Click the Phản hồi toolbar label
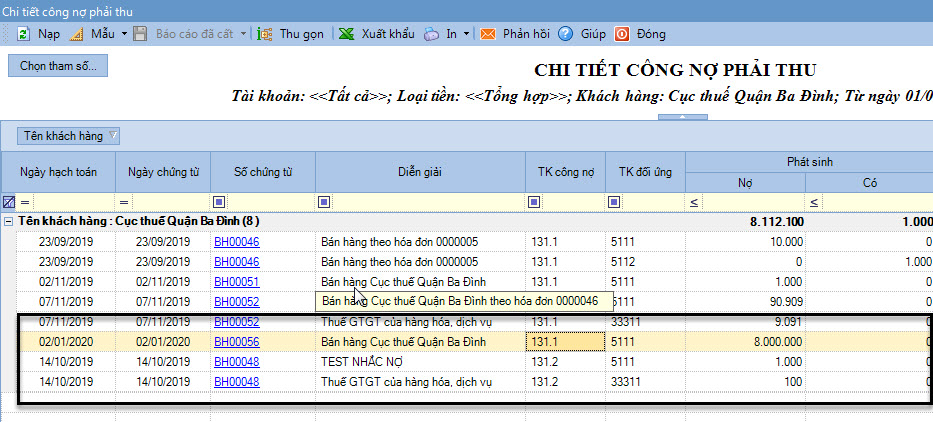 coord(526,34)
